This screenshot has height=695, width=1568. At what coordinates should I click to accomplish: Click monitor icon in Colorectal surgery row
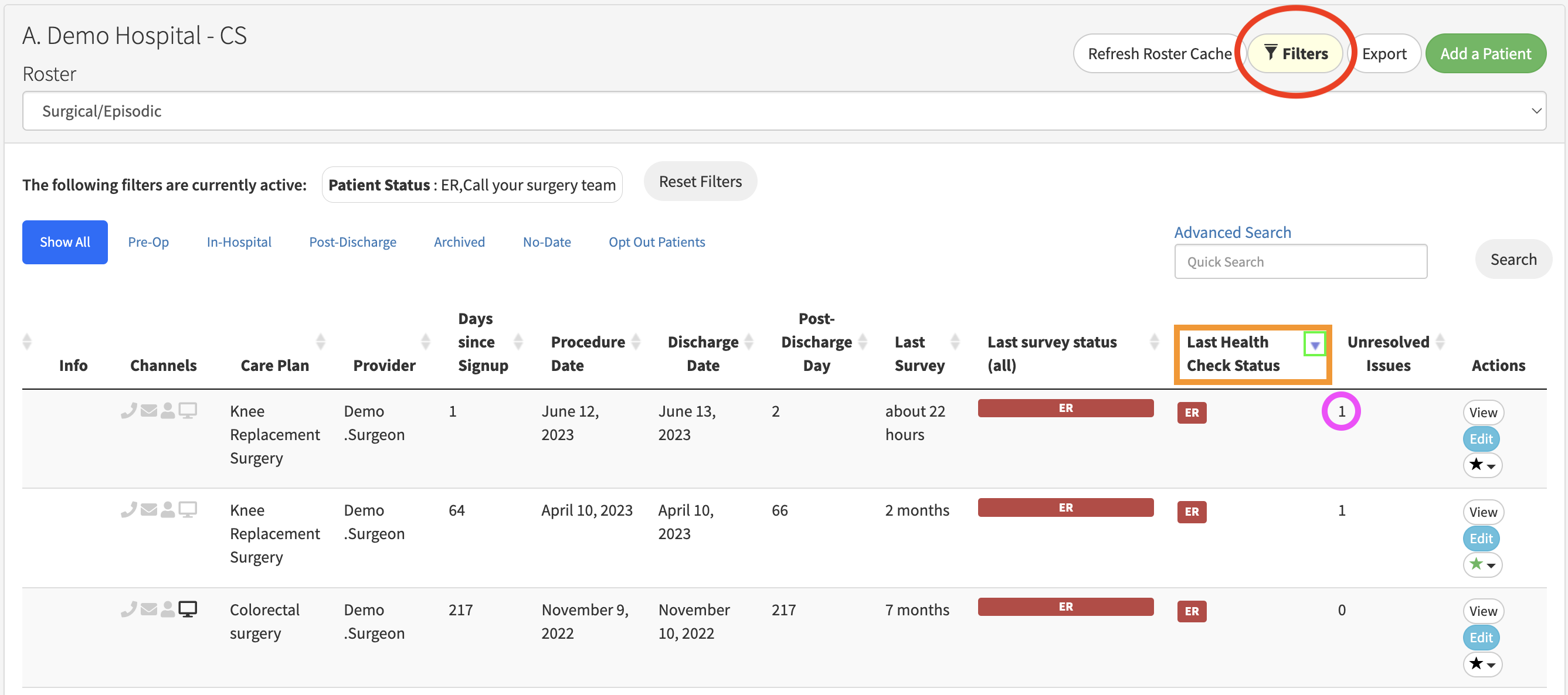coord(188,609)
